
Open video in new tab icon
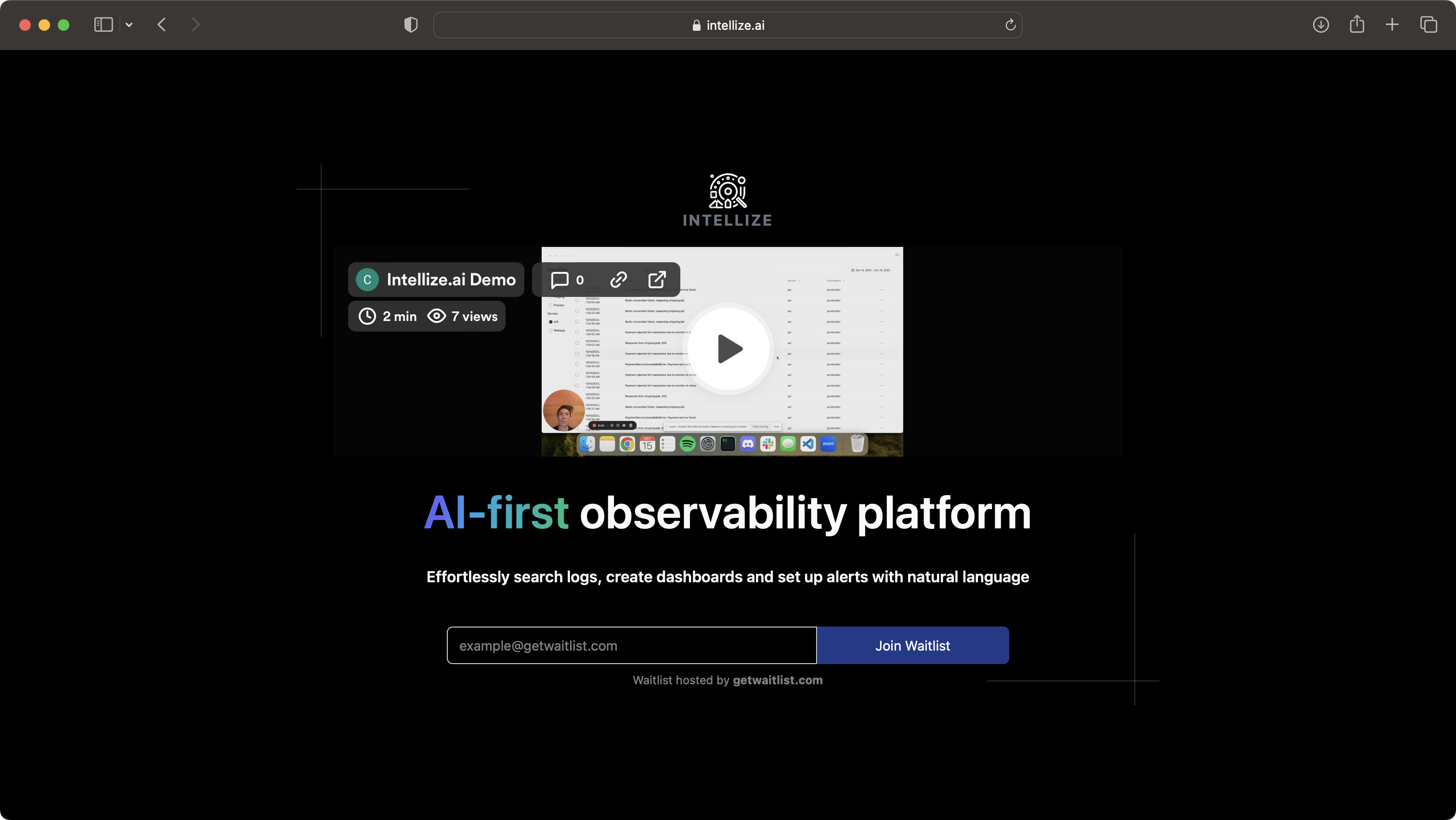coord(657,280)
